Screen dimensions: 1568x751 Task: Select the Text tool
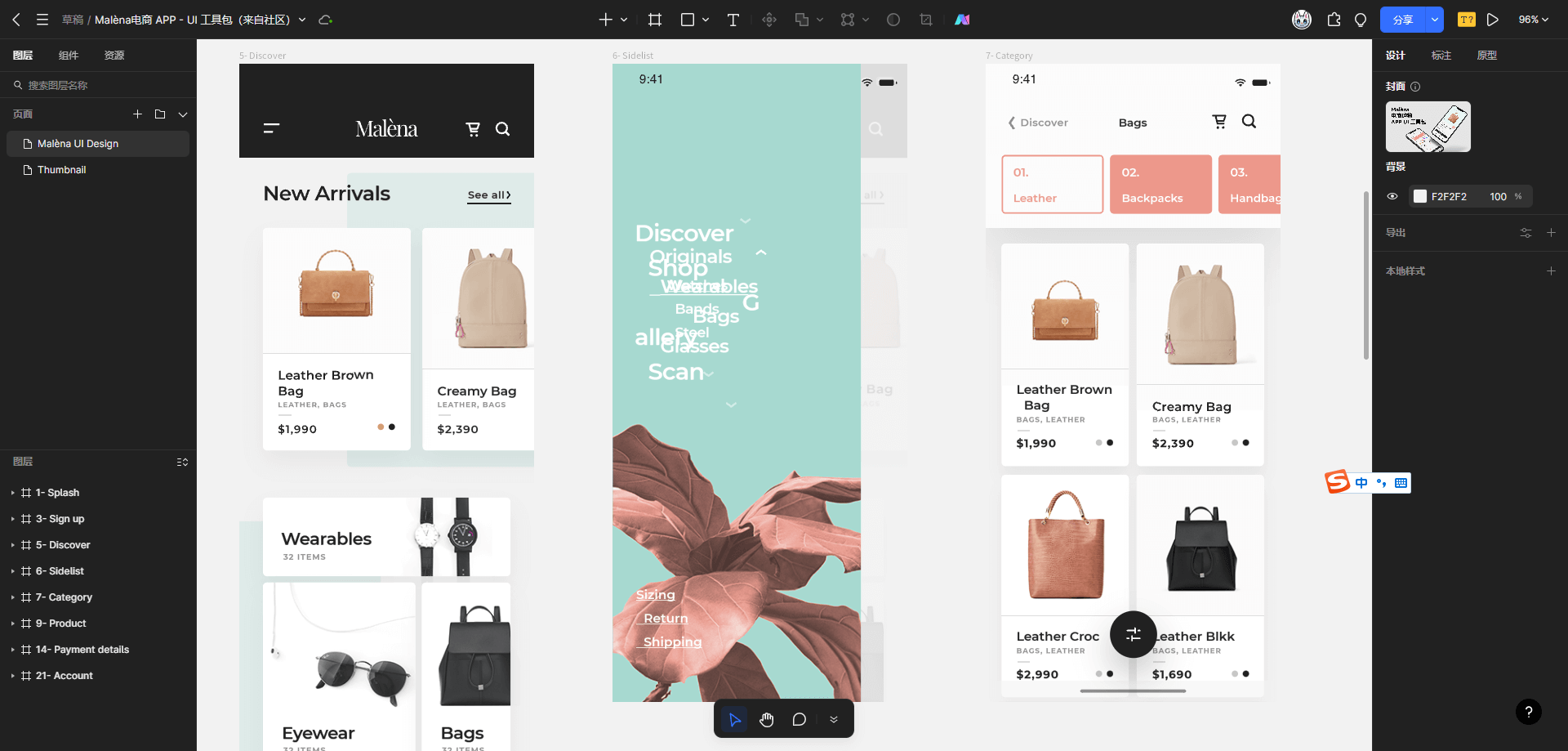pos(733,20)
